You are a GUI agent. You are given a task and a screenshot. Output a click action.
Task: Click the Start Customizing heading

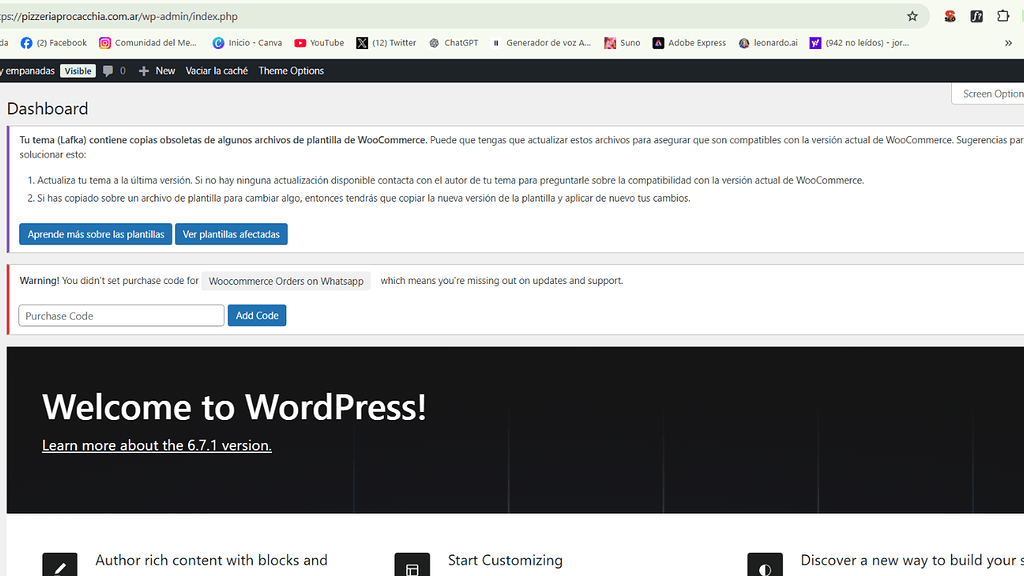pyautogui.click(x=505, y=560)
